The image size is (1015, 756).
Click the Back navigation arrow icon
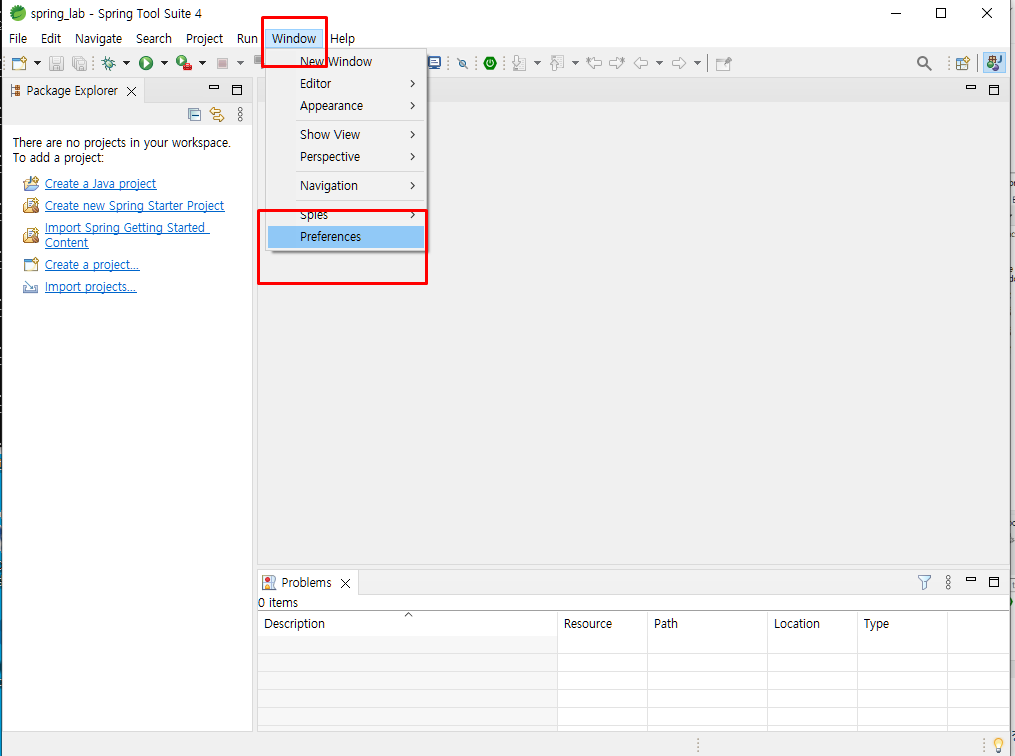[x=641, y=63]
